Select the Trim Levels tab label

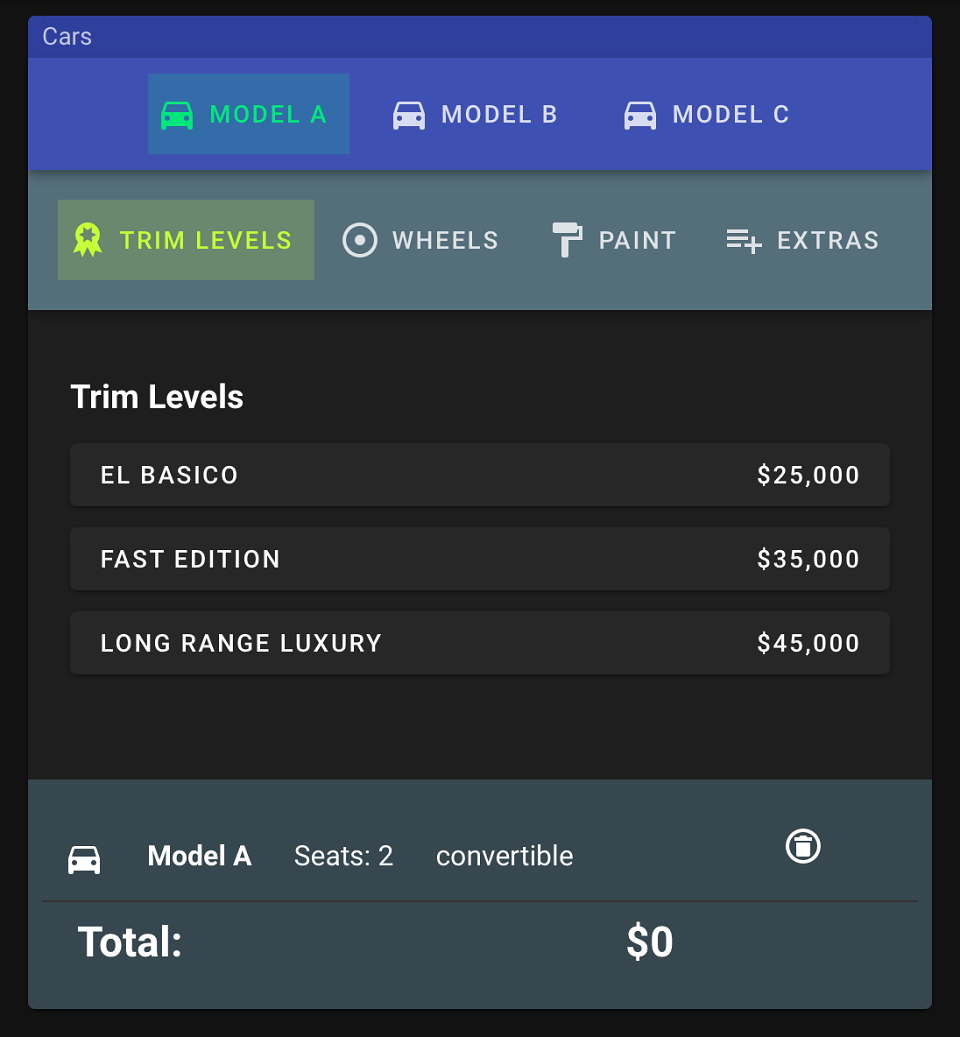pos(206,240)
